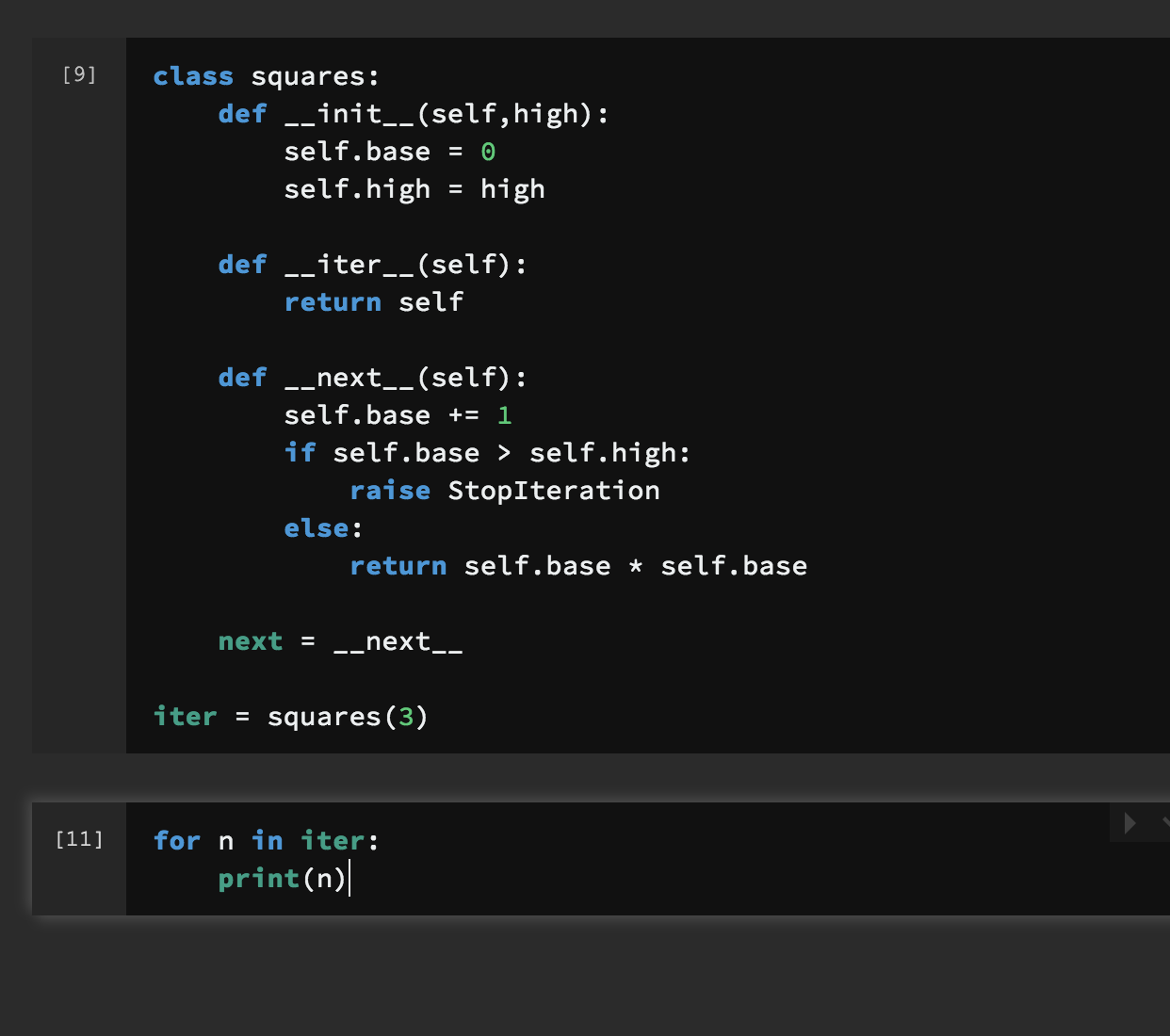Place cursor on the 'else:' line
1170x1036 pixels.
pyautogui.click(x=323, y=528)
